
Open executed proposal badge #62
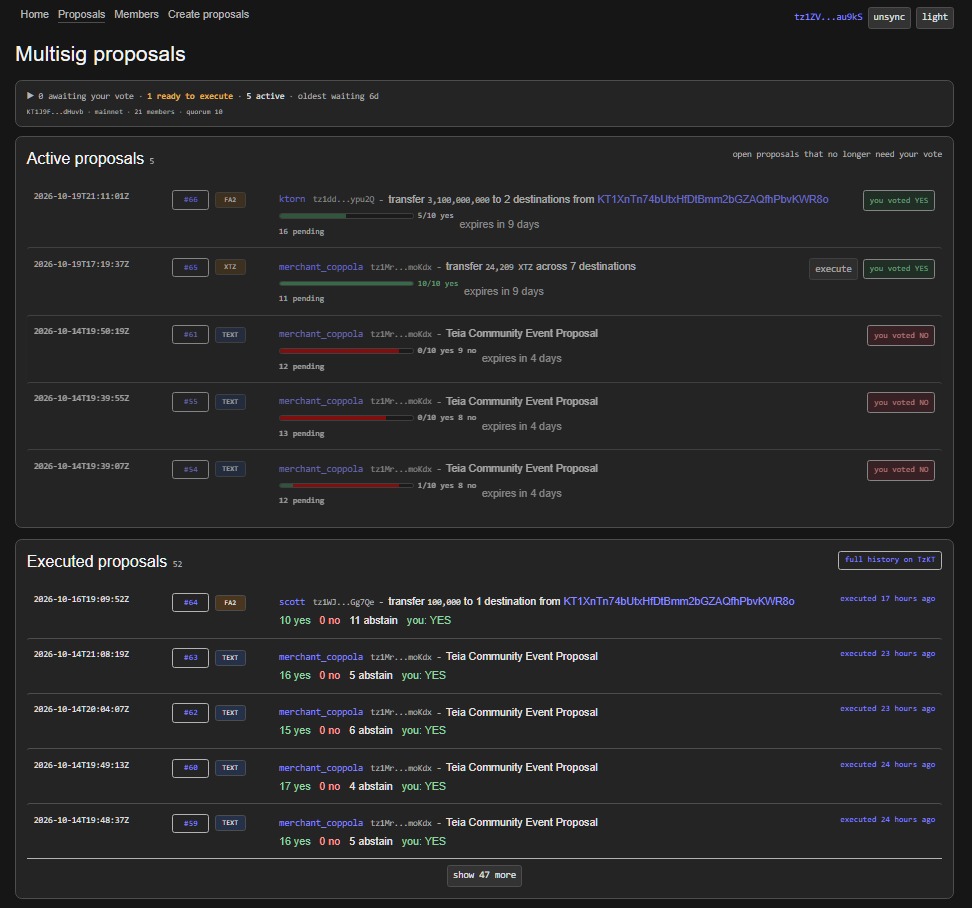(x=190, y=713)
